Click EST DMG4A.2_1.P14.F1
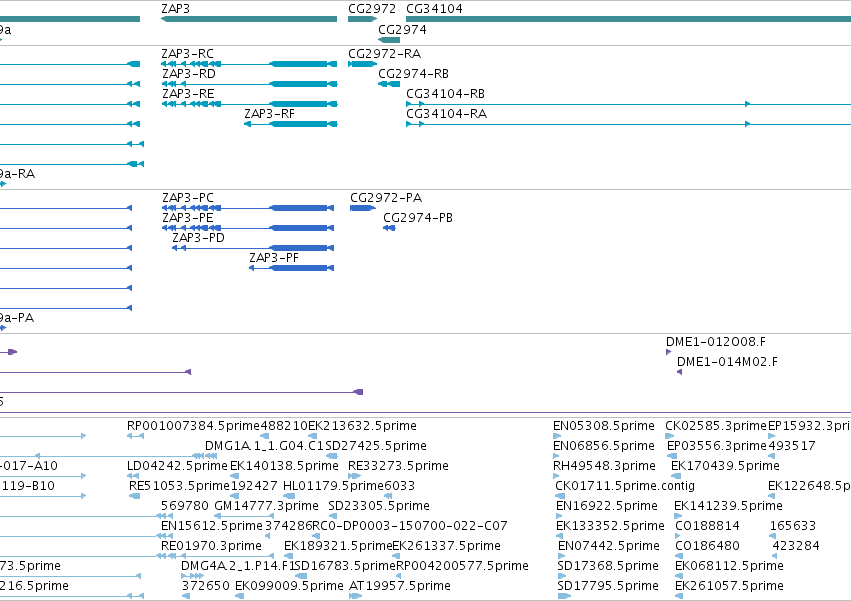The image size is (851, 601). (x=237, y=566)
